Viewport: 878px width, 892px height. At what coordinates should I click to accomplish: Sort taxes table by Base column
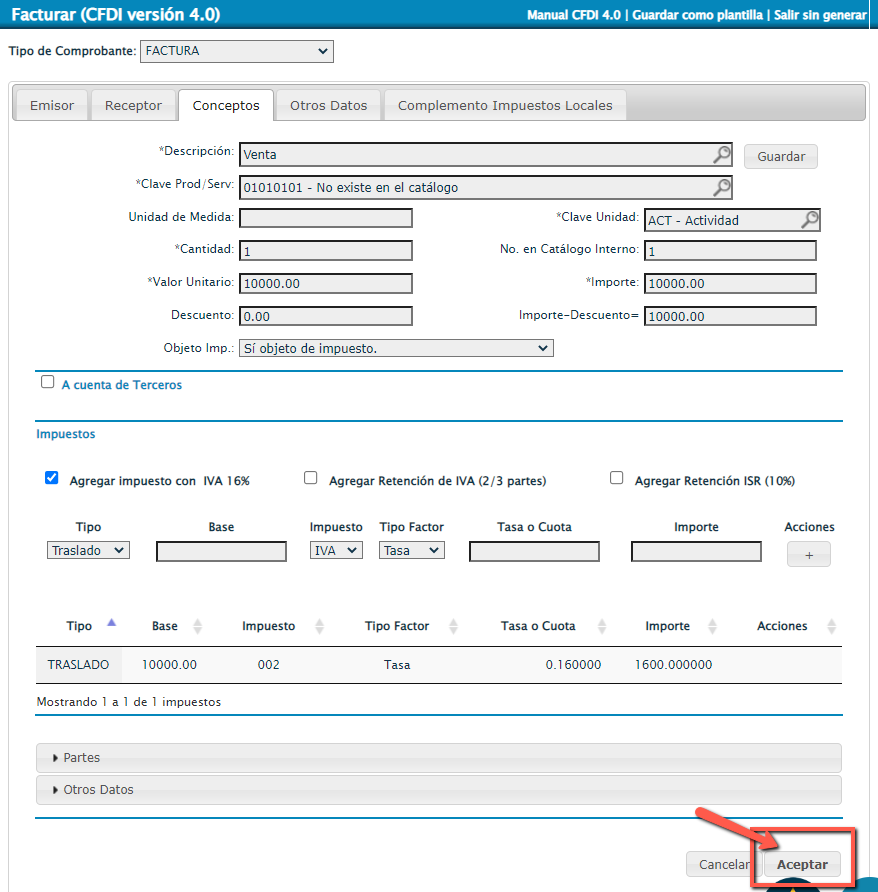(x=197, y=626)
